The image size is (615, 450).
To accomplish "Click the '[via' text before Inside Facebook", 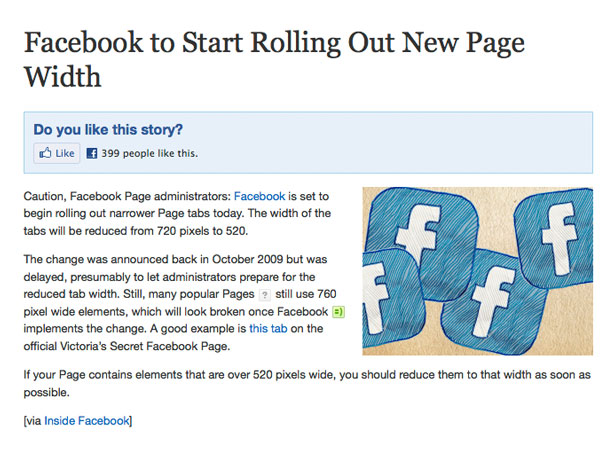I will pyautogui.click(x=33, y=421).
